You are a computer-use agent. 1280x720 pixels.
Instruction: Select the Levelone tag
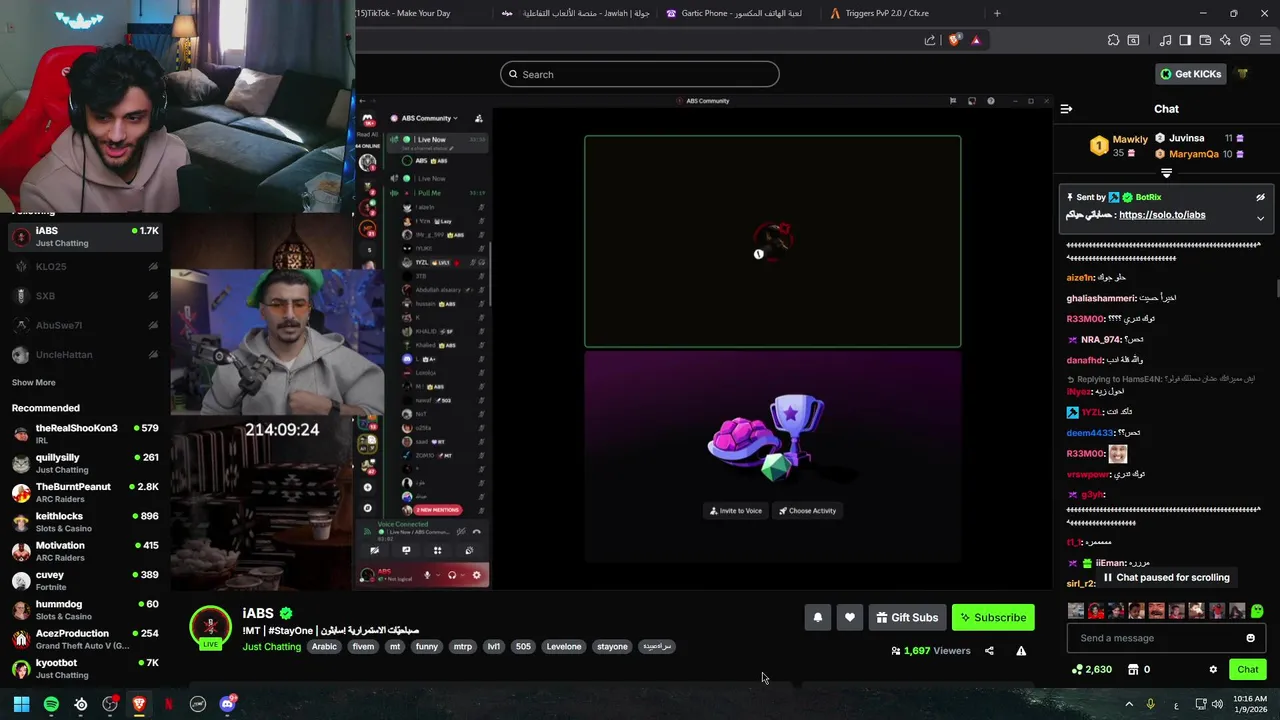(563, 647)
